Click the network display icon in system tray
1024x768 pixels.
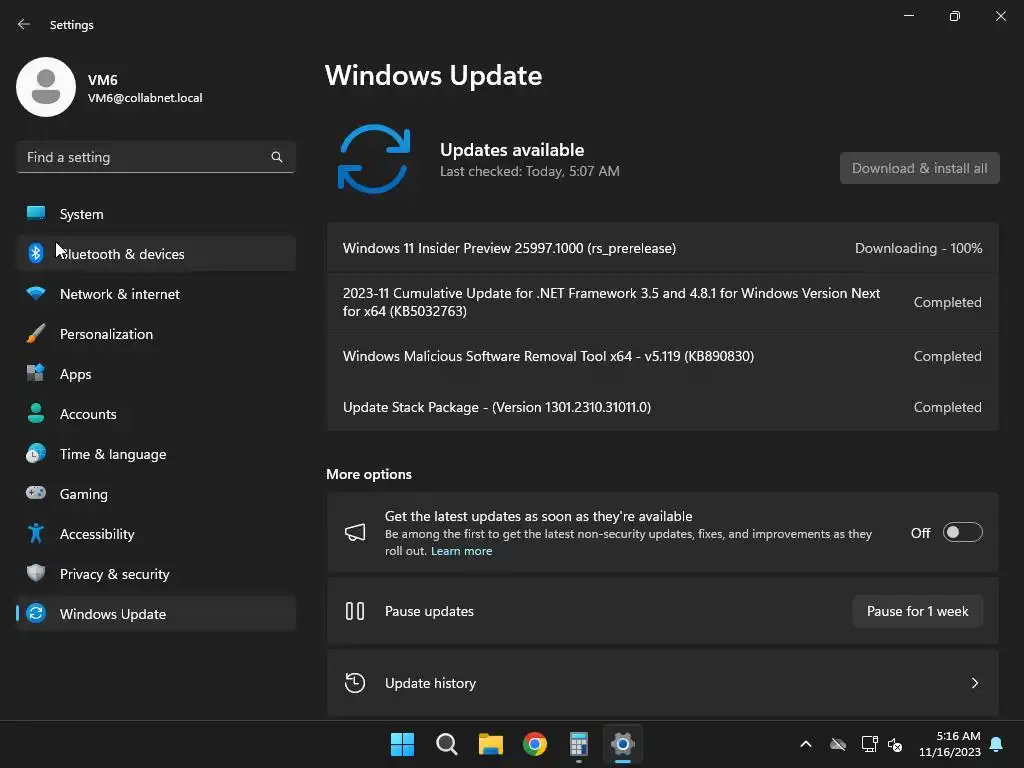869,744
